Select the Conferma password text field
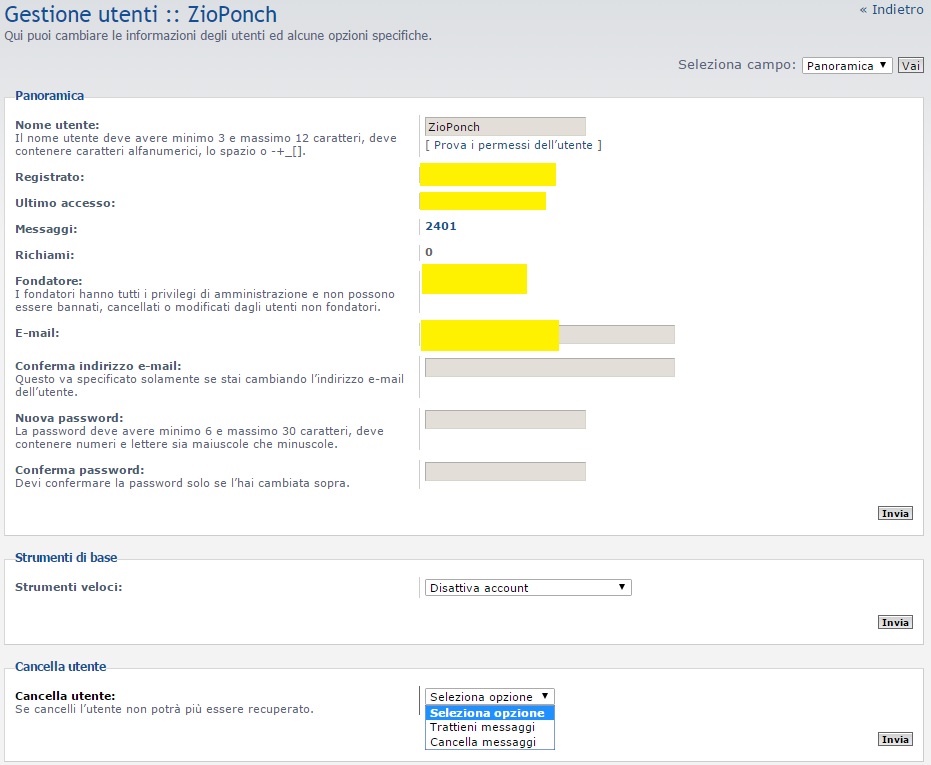This screenshot has width=931, height=765. click(x=505, y=471)
